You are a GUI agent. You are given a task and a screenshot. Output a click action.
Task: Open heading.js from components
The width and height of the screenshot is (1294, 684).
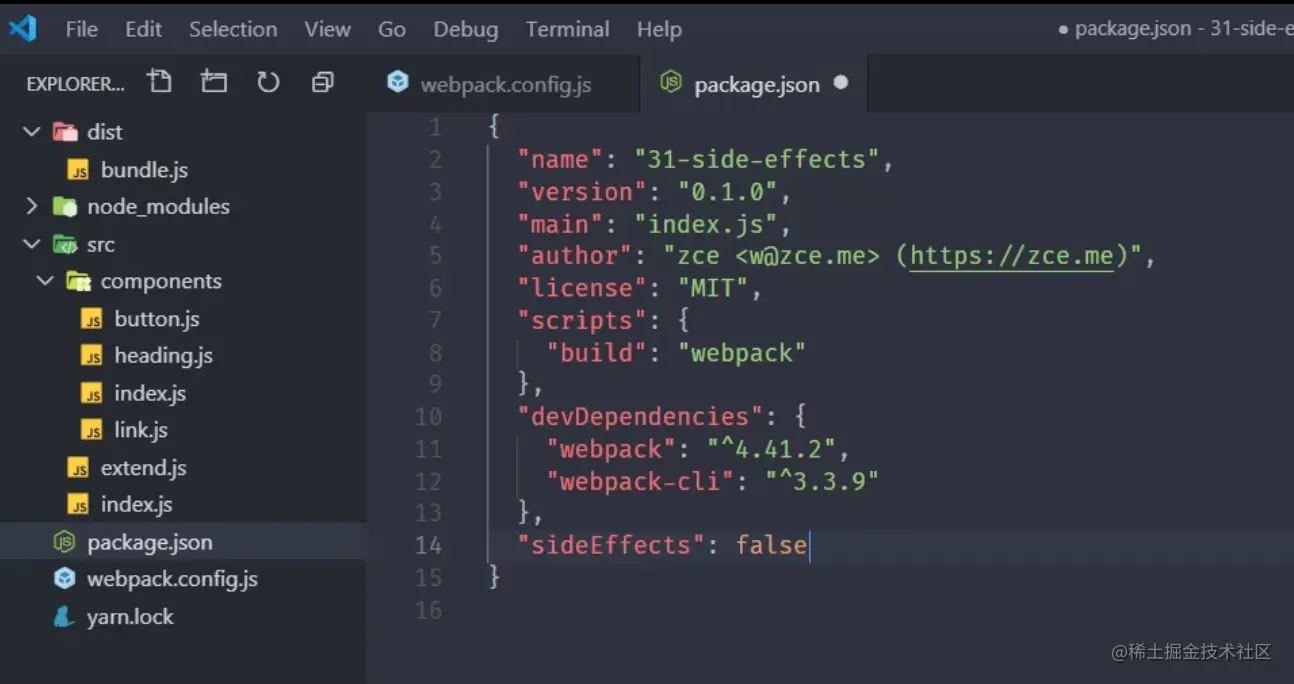point(163,356)
